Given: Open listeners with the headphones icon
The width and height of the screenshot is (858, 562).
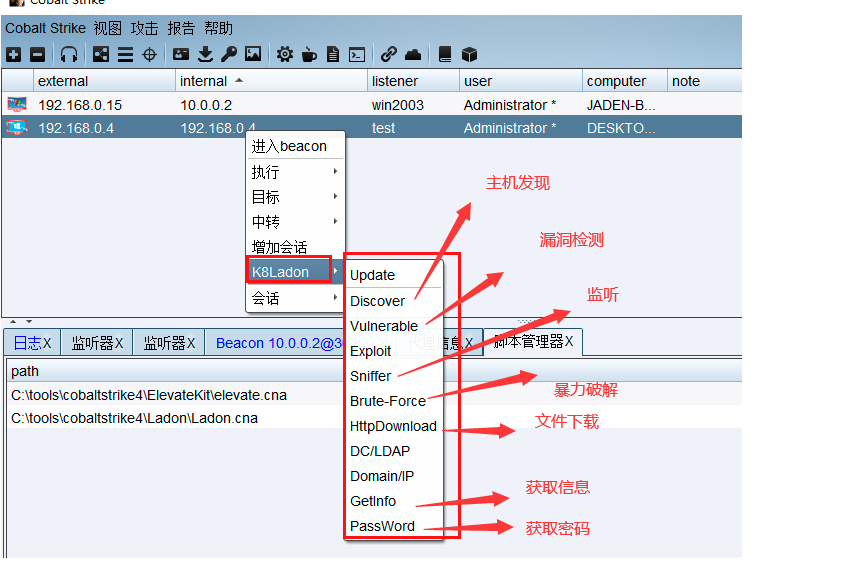Looking at the screenshot, I should pos(69,55).
